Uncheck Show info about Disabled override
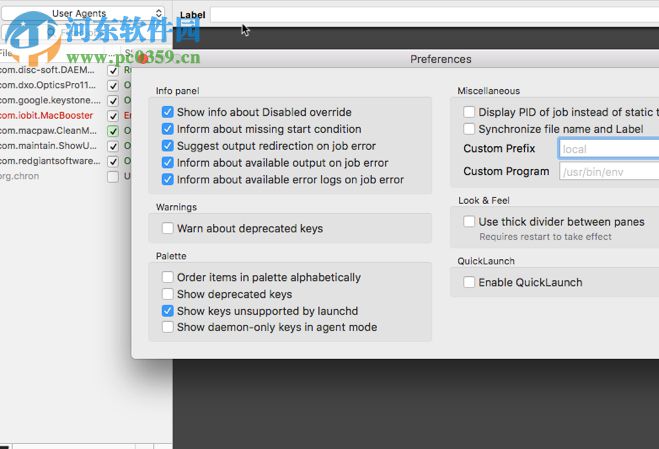 tap(167, 112)
